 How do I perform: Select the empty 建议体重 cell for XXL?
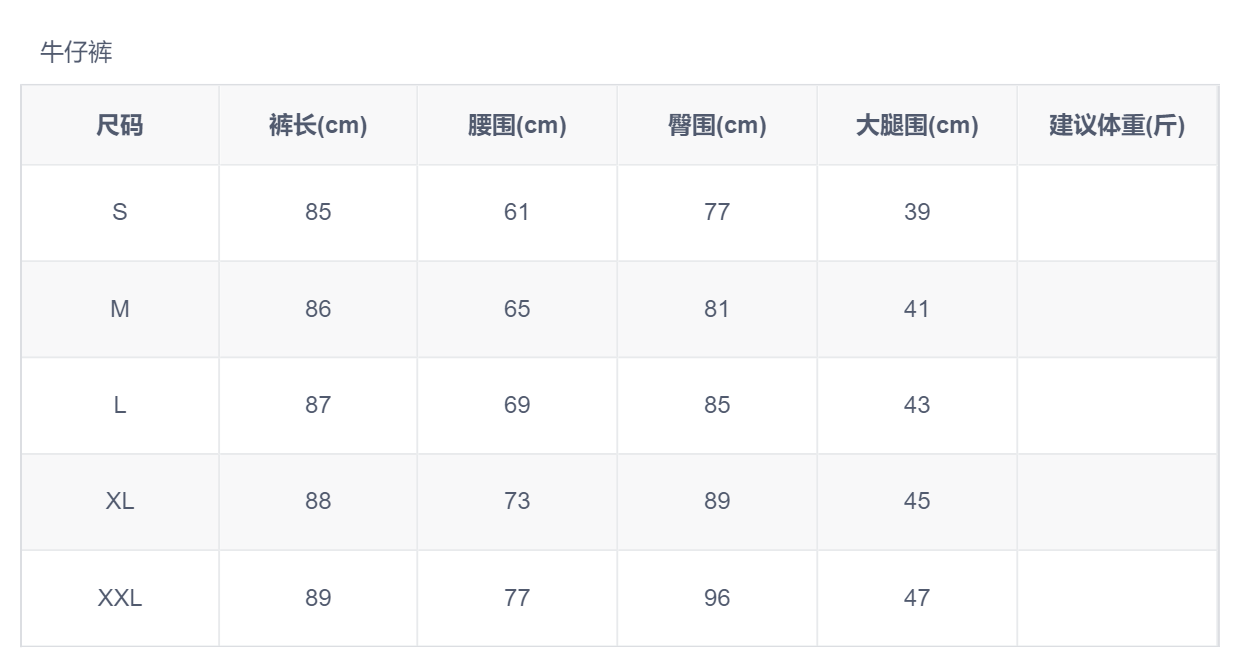[1117, 598]
